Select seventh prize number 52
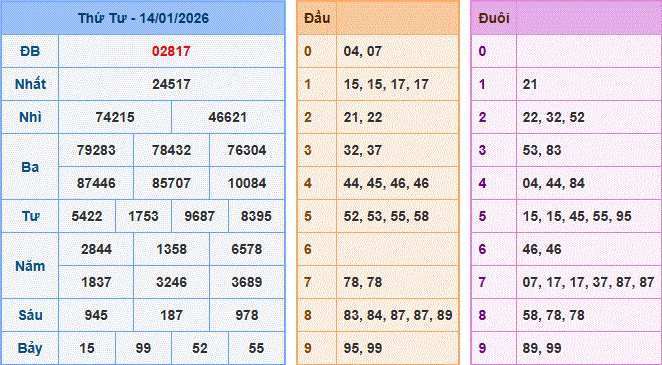The height and width of the screenshot is (365, 662). tap(200, 349)
